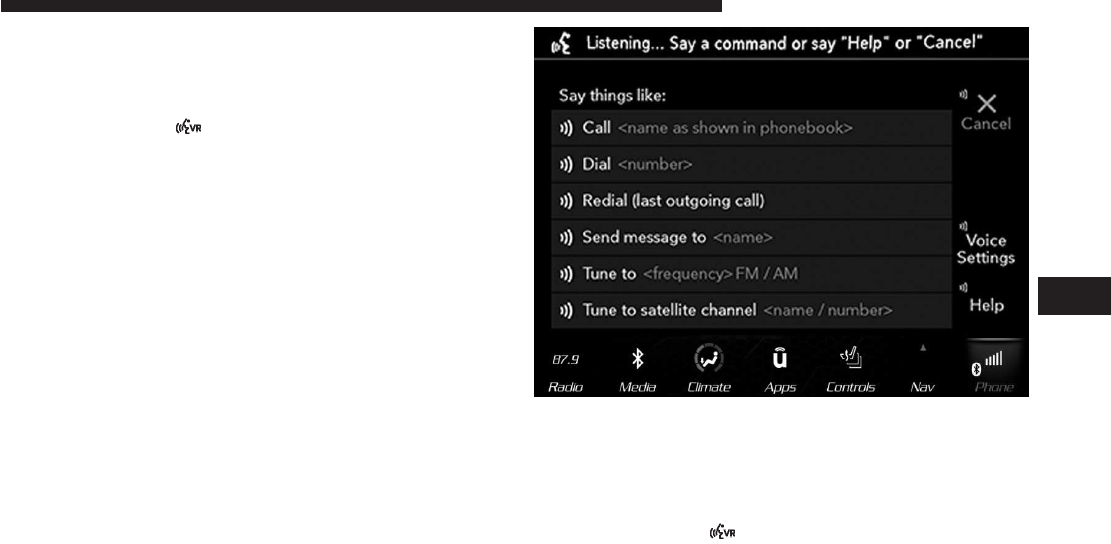Open the Uconnect Apps icon
1111x544 pixels.
tap(779, 358)
